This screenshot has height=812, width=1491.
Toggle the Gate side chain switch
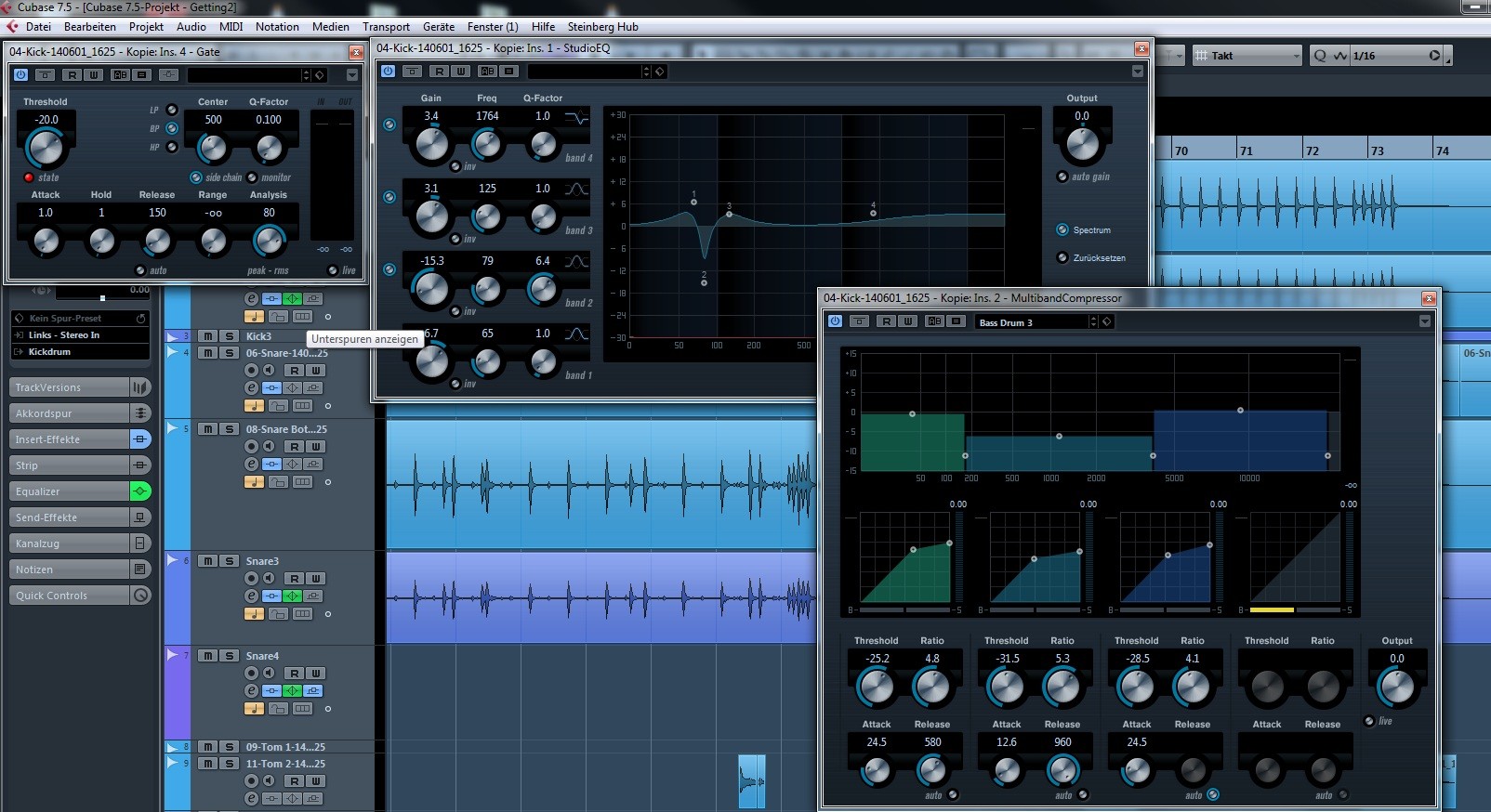[196, 177]
